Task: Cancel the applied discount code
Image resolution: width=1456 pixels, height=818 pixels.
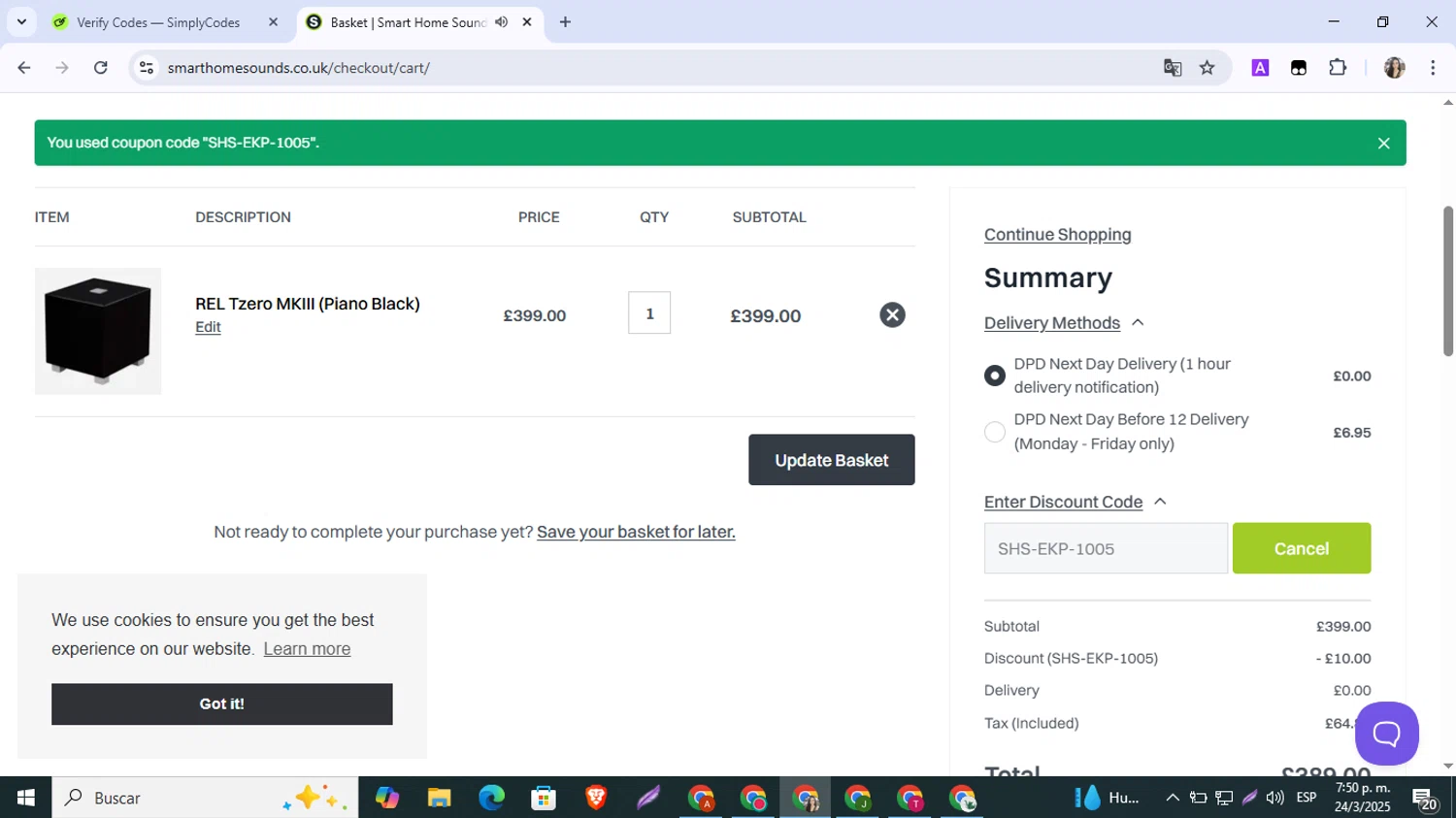Action: [x=1302, y=548]
